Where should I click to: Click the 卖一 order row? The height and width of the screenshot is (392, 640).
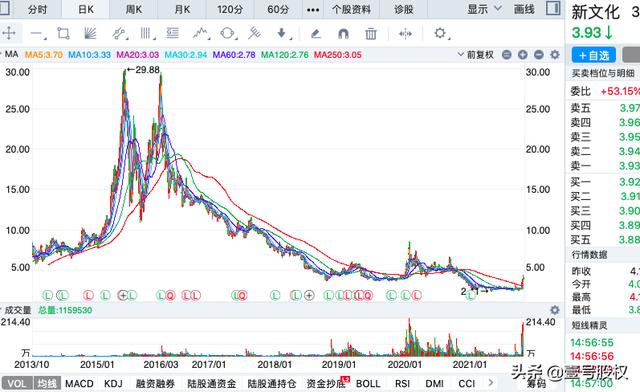605,166
